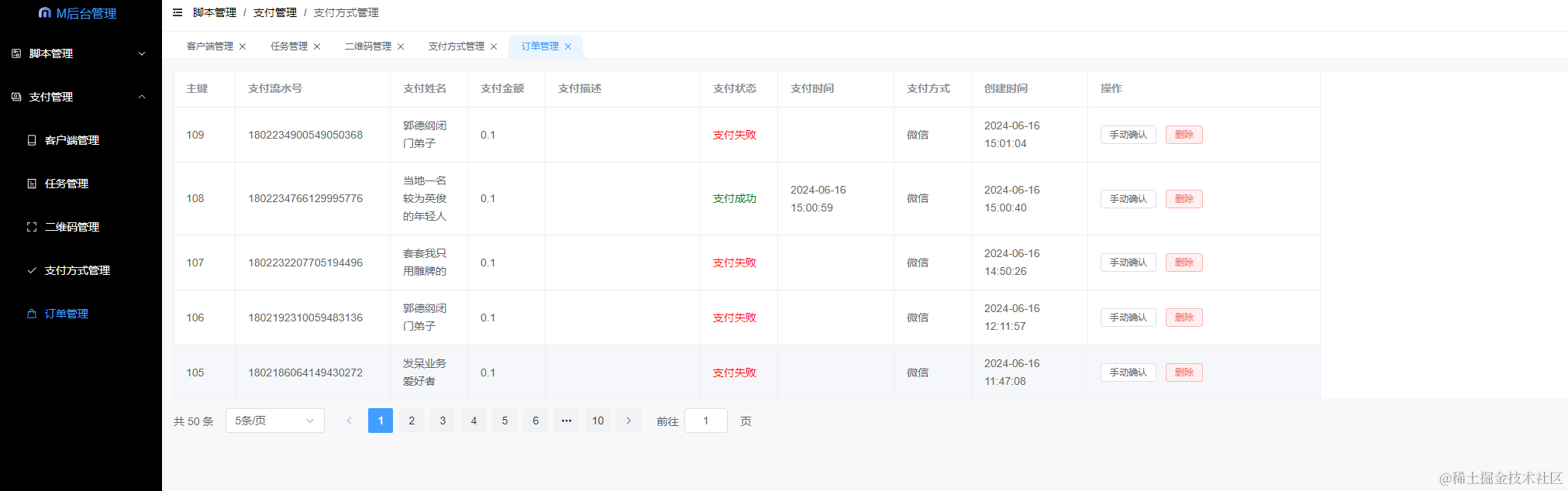
Task: Close the 客户端管理 tab
Action: click(x=243, y=46)
